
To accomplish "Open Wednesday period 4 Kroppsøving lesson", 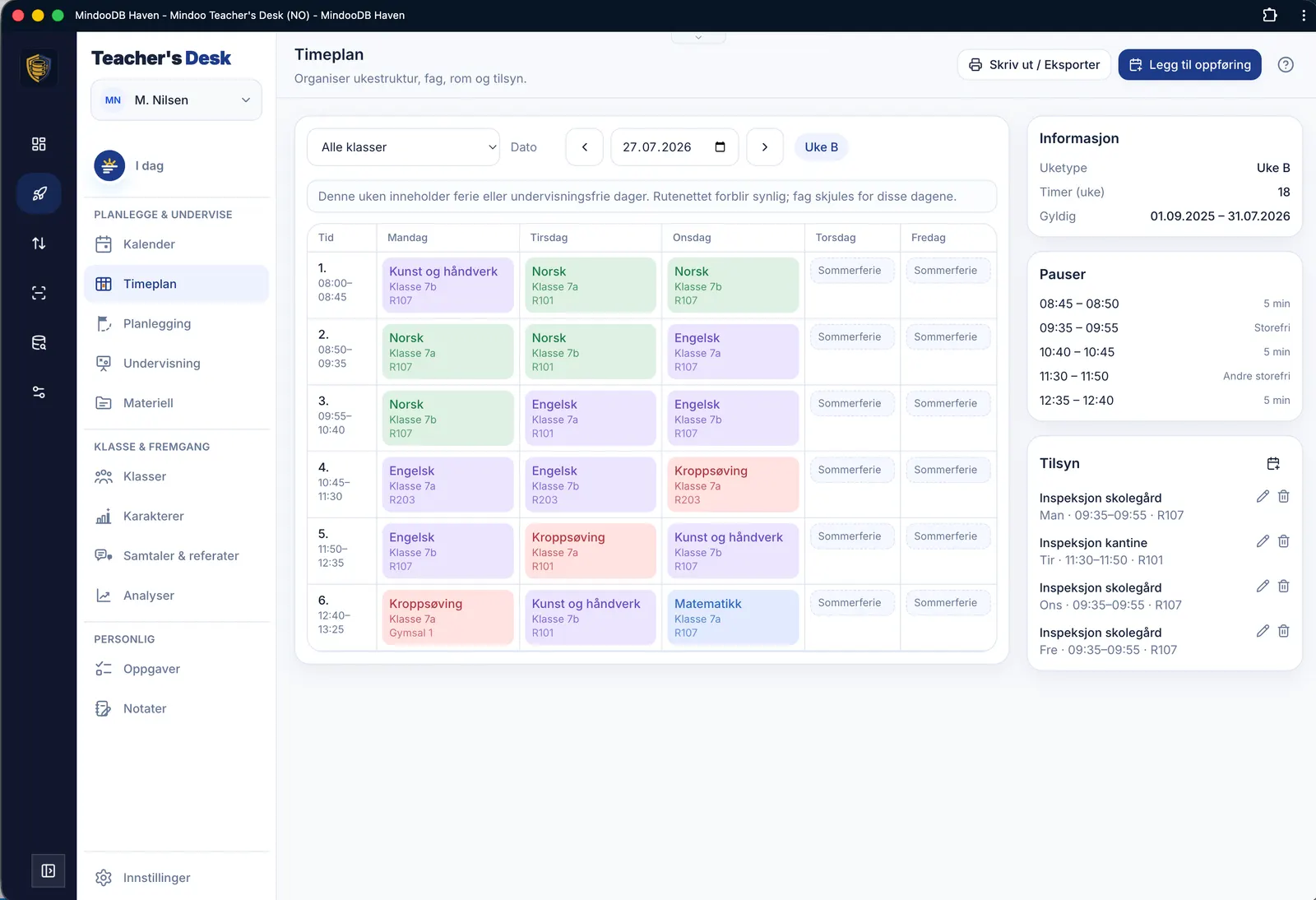I will pyautogui.click(x=733, y=485).
